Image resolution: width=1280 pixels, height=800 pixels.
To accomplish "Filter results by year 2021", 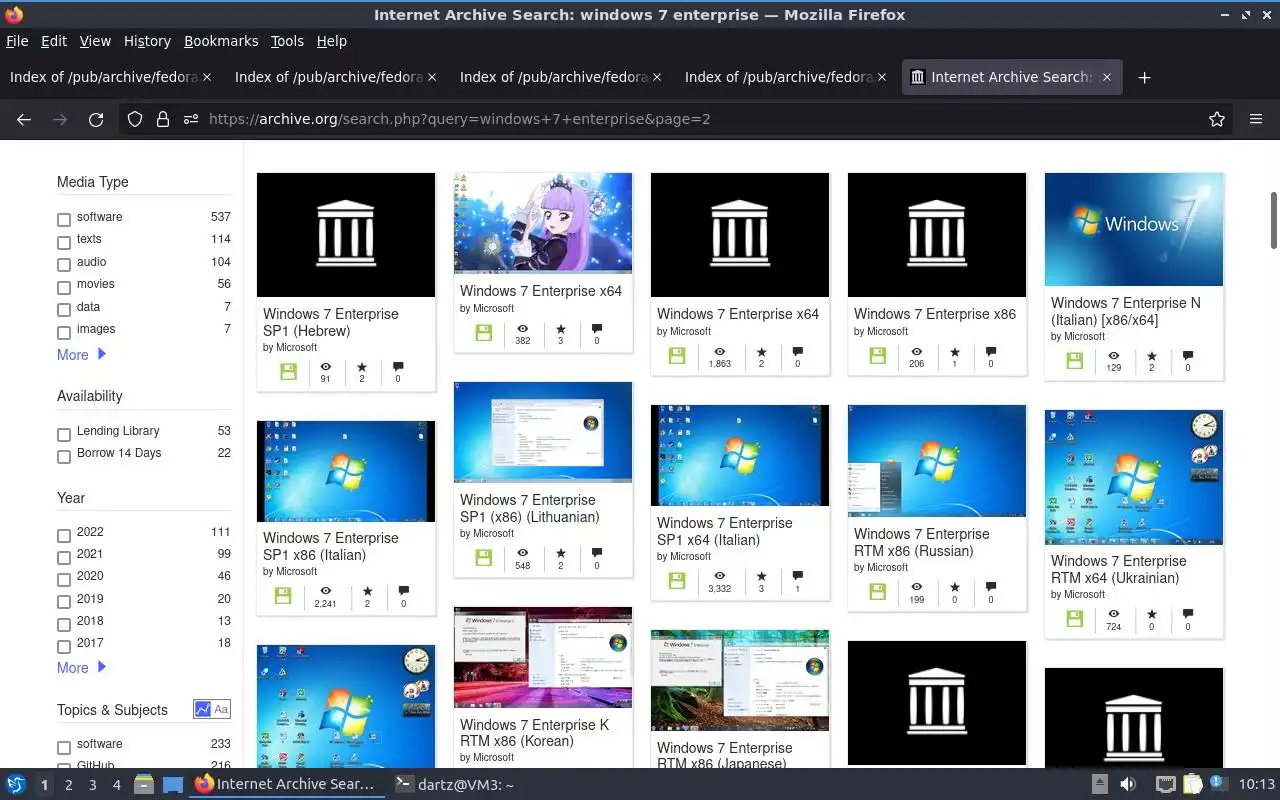I will click(64, 557).
